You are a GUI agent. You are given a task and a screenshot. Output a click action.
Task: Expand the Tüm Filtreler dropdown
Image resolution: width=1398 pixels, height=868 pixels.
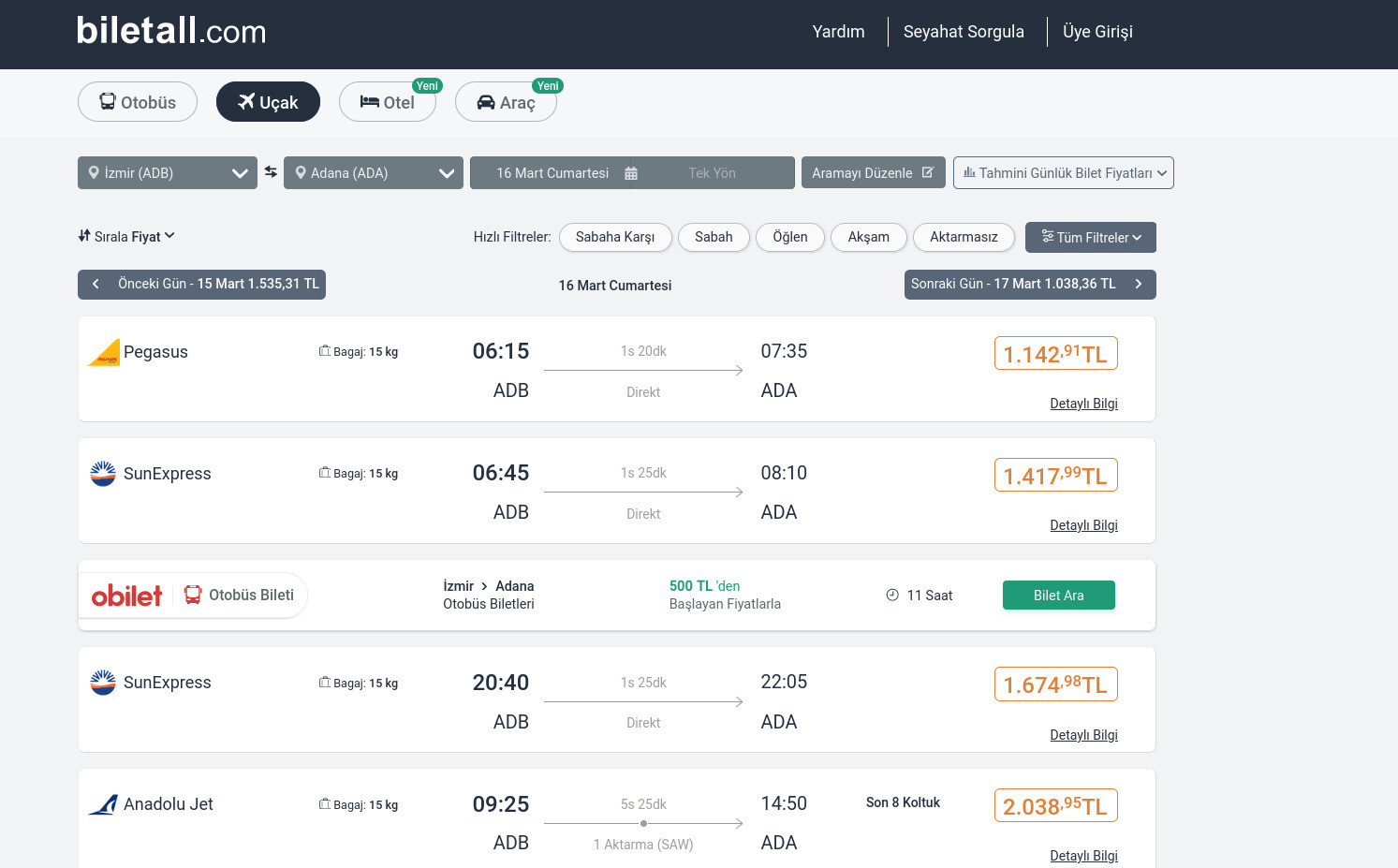(x=1091, y=237)
